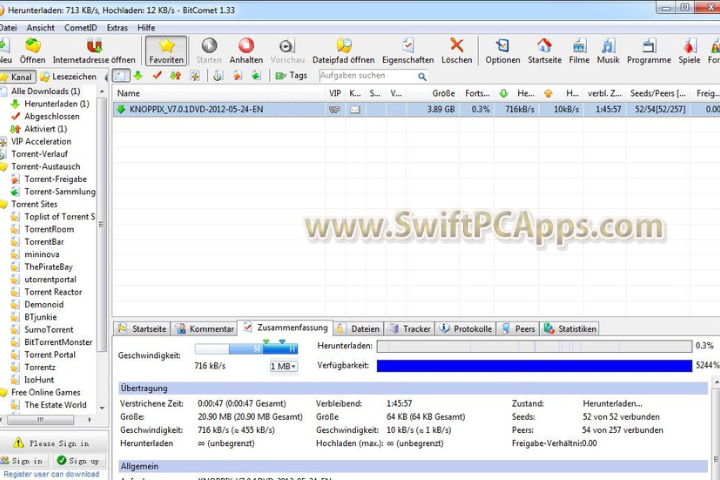Sort by the Name column header

click(219, 93)
